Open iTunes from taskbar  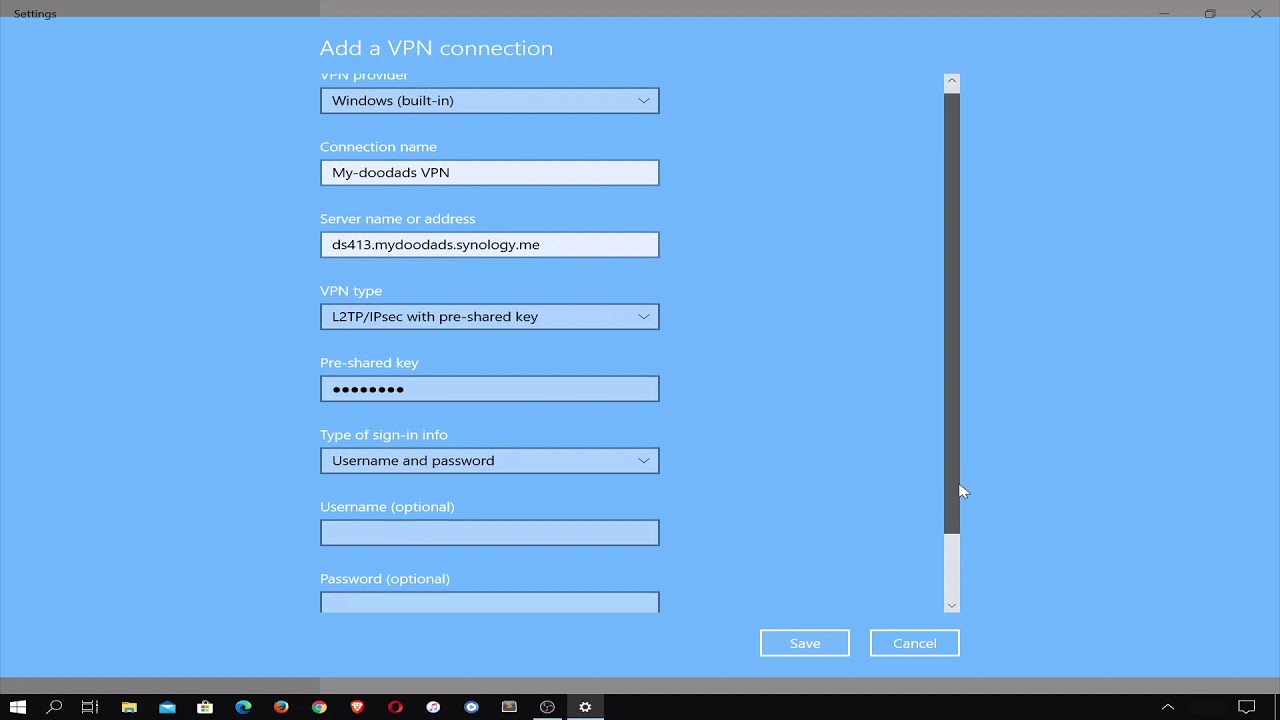click(433, 707)
